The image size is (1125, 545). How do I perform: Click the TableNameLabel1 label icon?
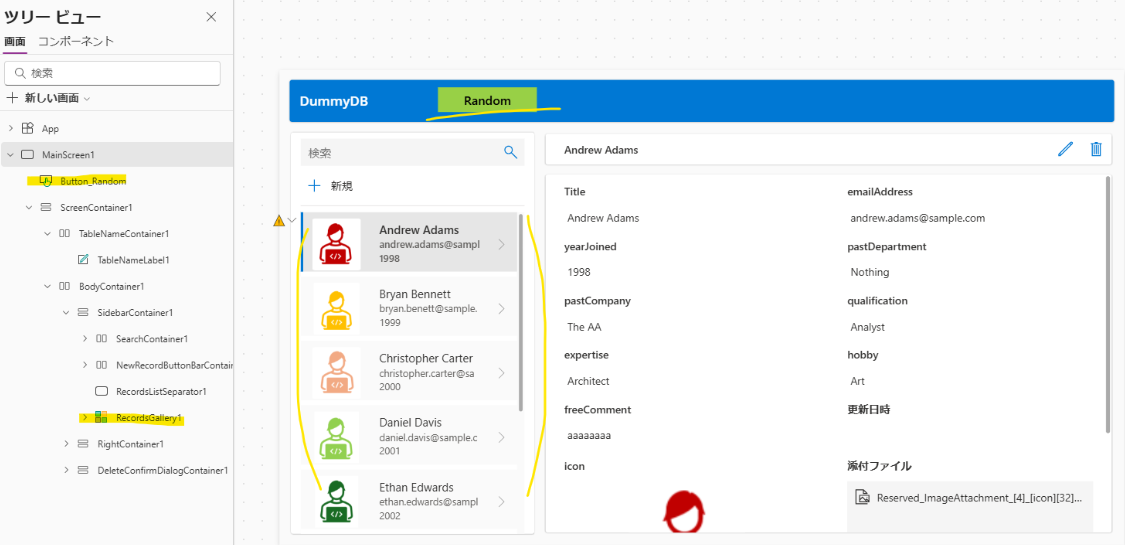click(x=83, y=260)
